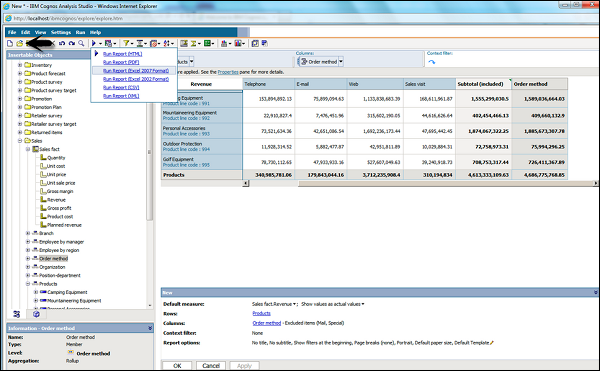Click the Swap rows and columns icon
This screenshot has width=600, height=371.
coord(255,44)
